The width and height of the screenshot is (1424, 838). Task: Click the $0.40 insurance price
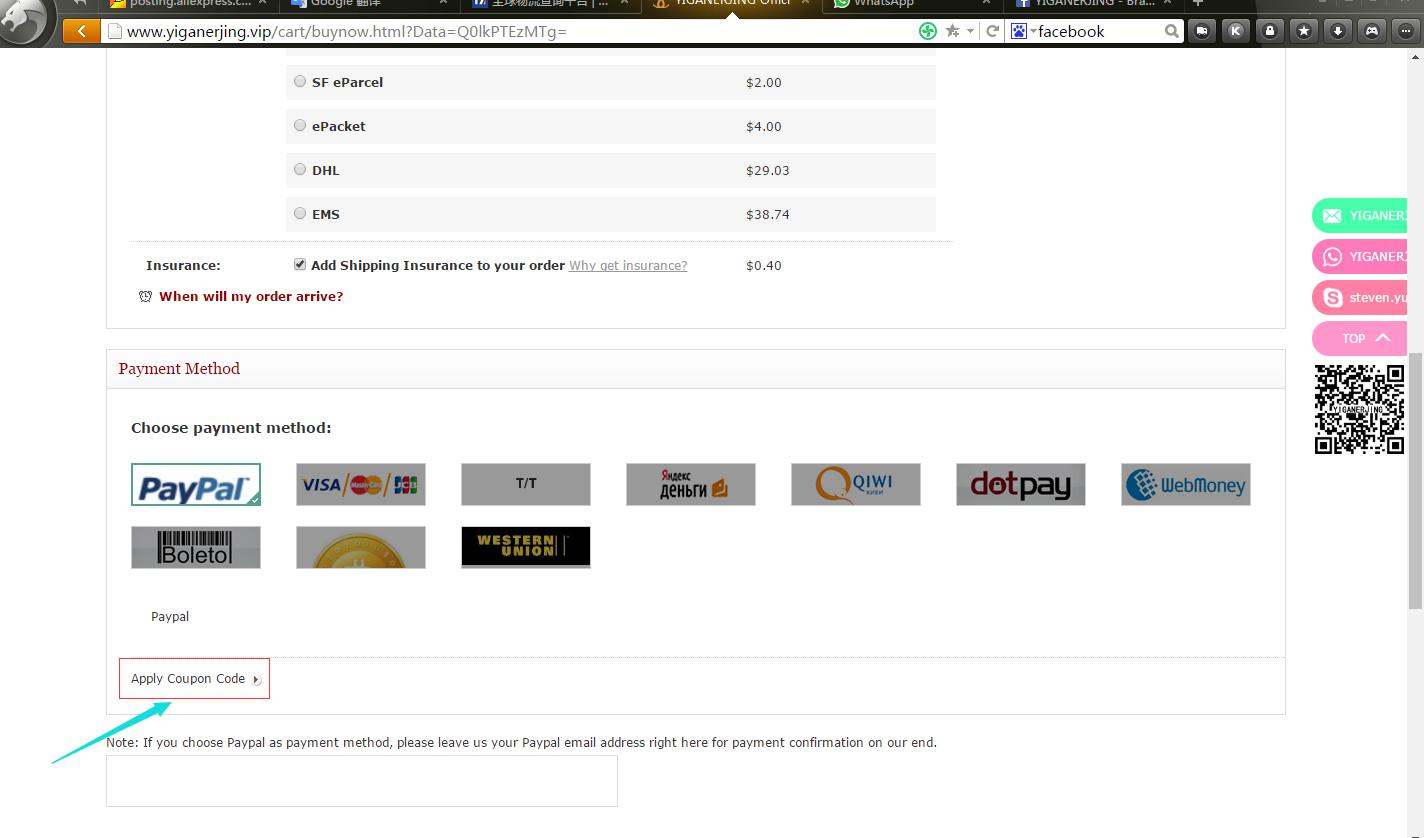click(x=764, y=265)
